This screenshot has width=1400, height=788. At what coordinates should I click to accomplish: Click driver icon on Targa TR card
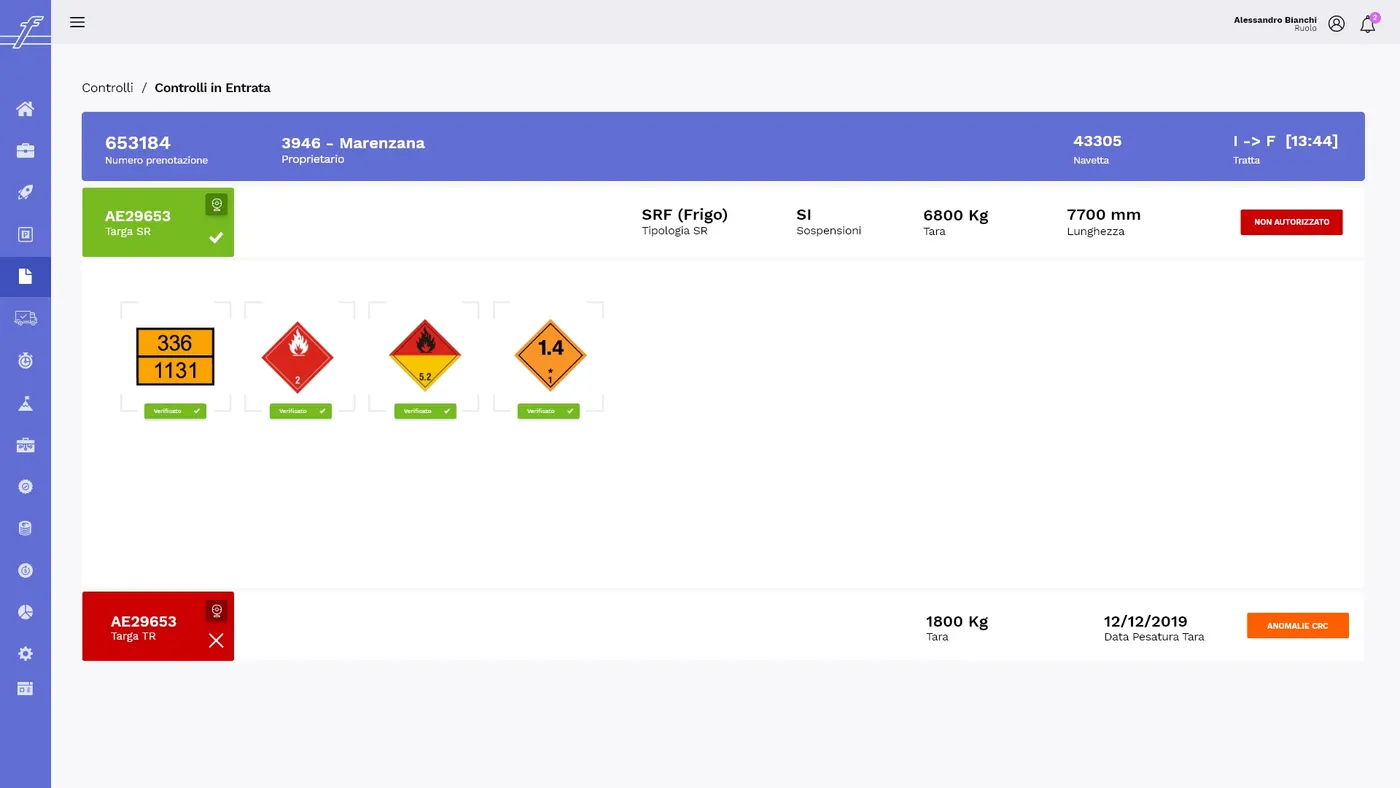coord(216,611)
